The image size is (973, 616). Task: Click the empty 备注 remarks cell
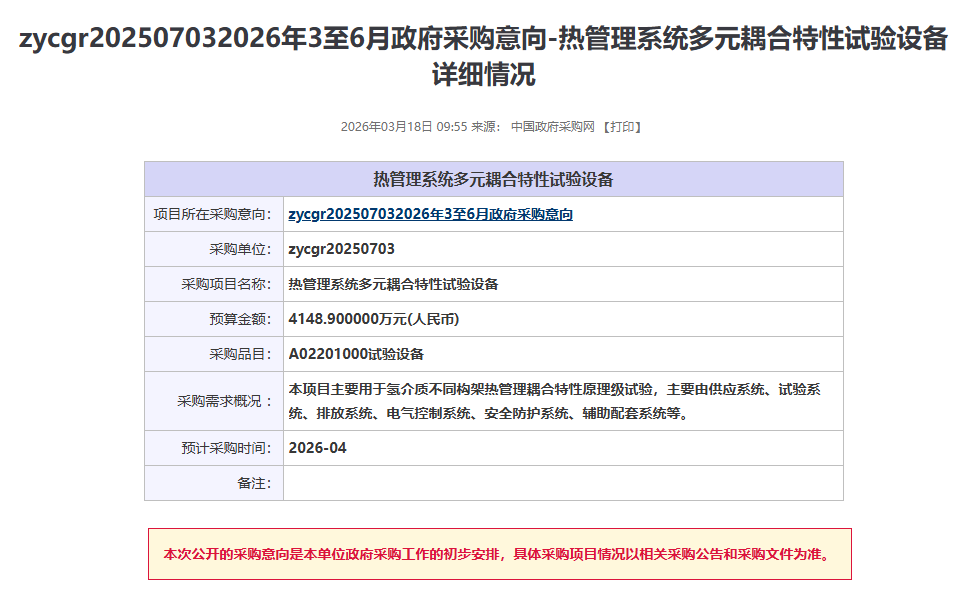pyautogui.click(x=562, y=483)
